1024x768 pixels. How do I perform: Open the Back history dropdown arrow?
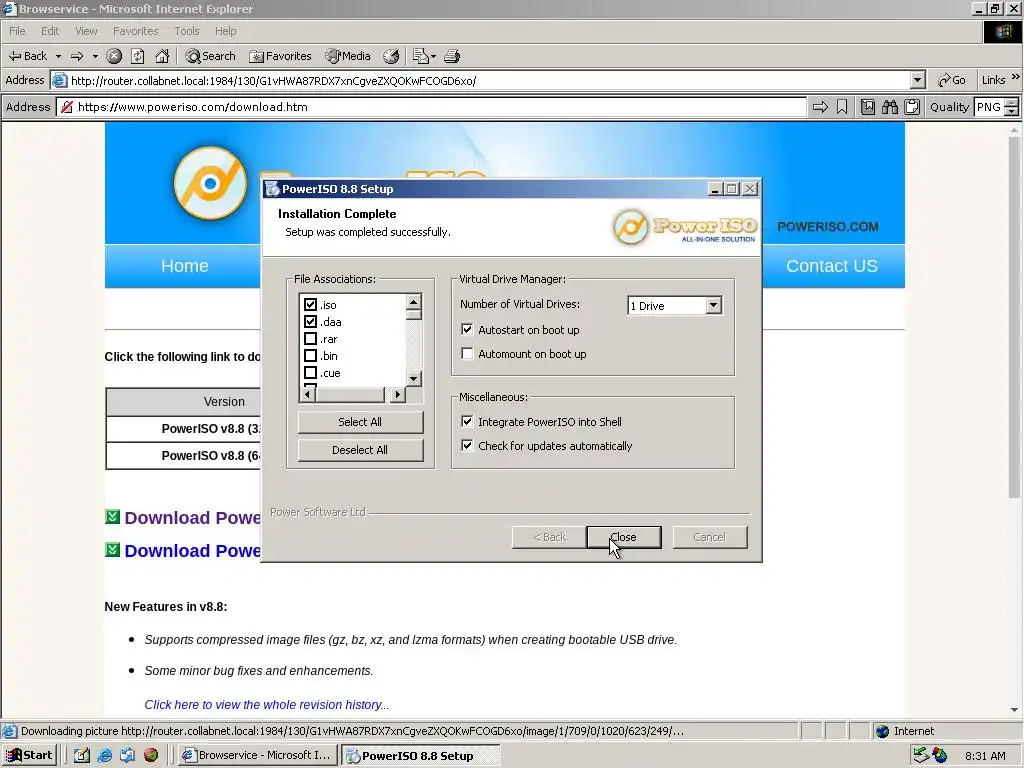coord(58,56)
